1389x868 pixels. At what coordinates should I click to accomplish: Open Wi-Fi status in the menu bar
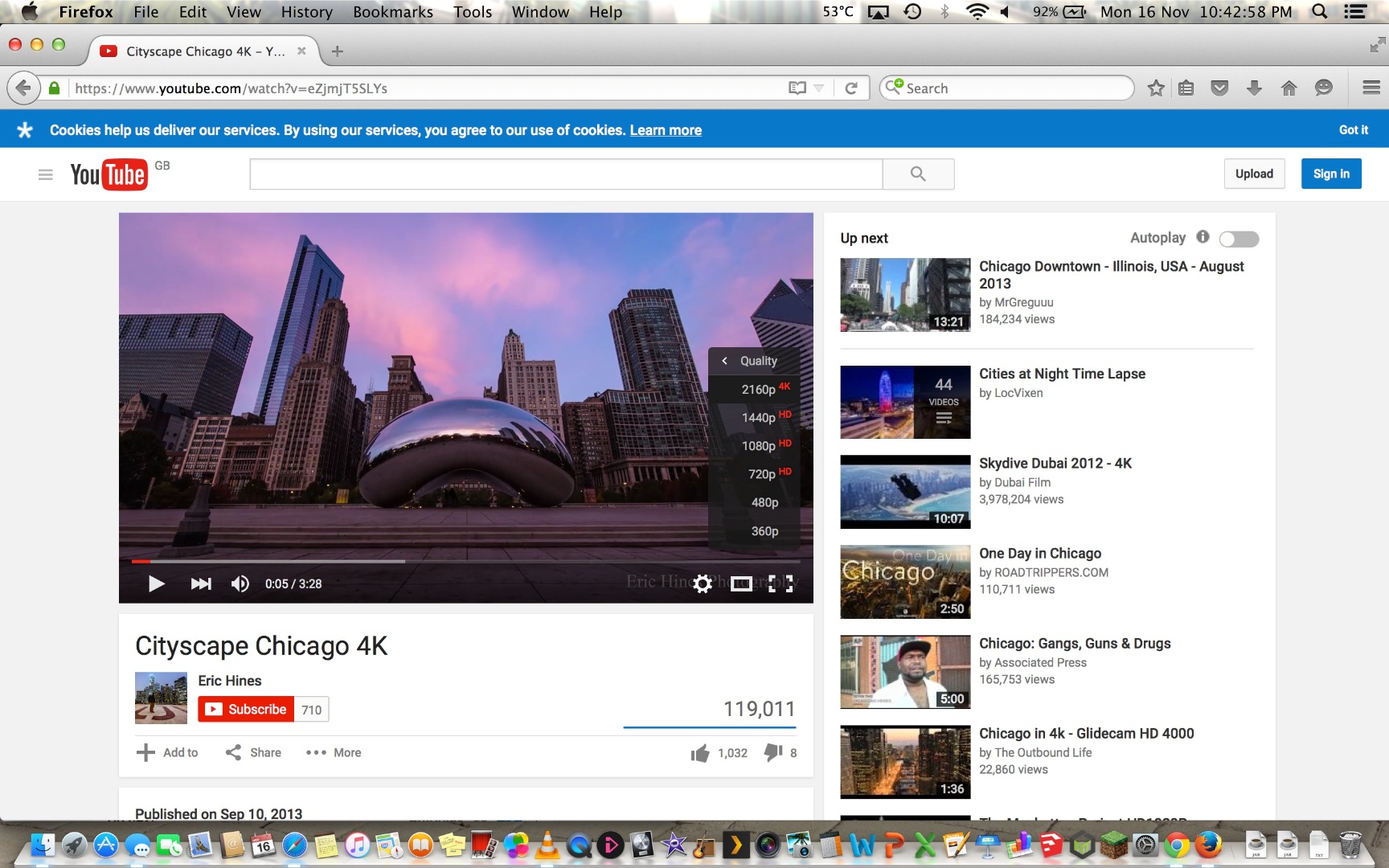pyautogui.click(x=977, y=11)
